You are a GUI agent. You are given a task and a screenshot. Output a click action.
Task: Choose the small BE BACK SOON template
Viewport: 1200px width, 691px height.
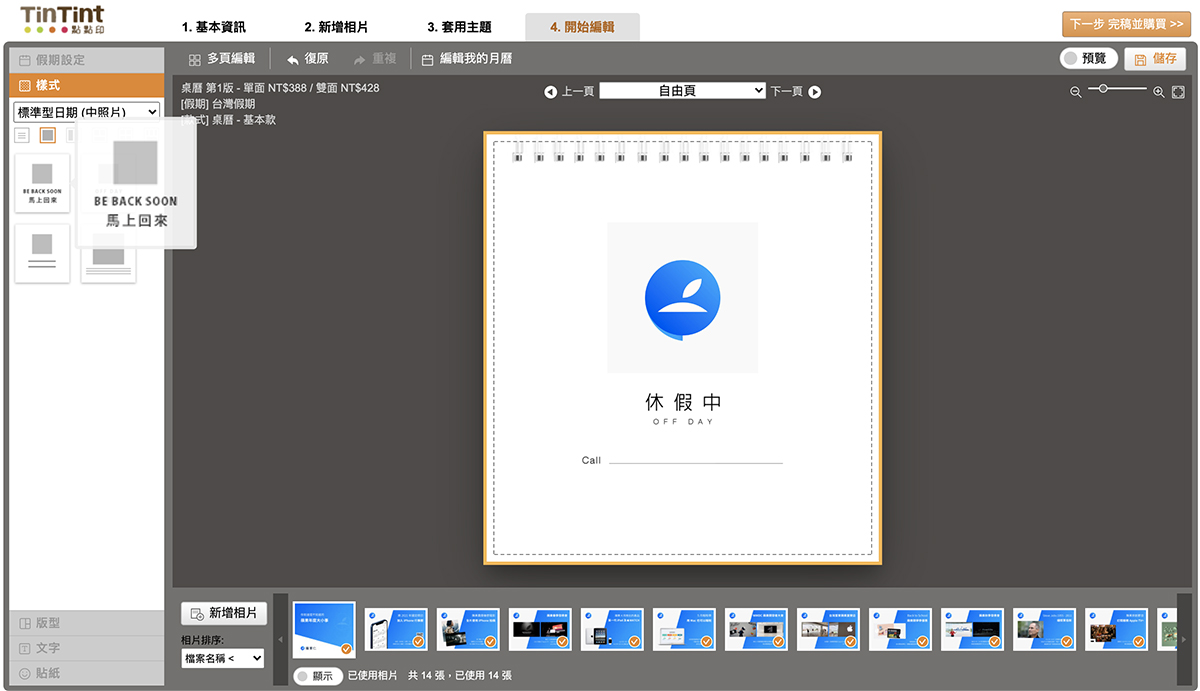point(42,183)
